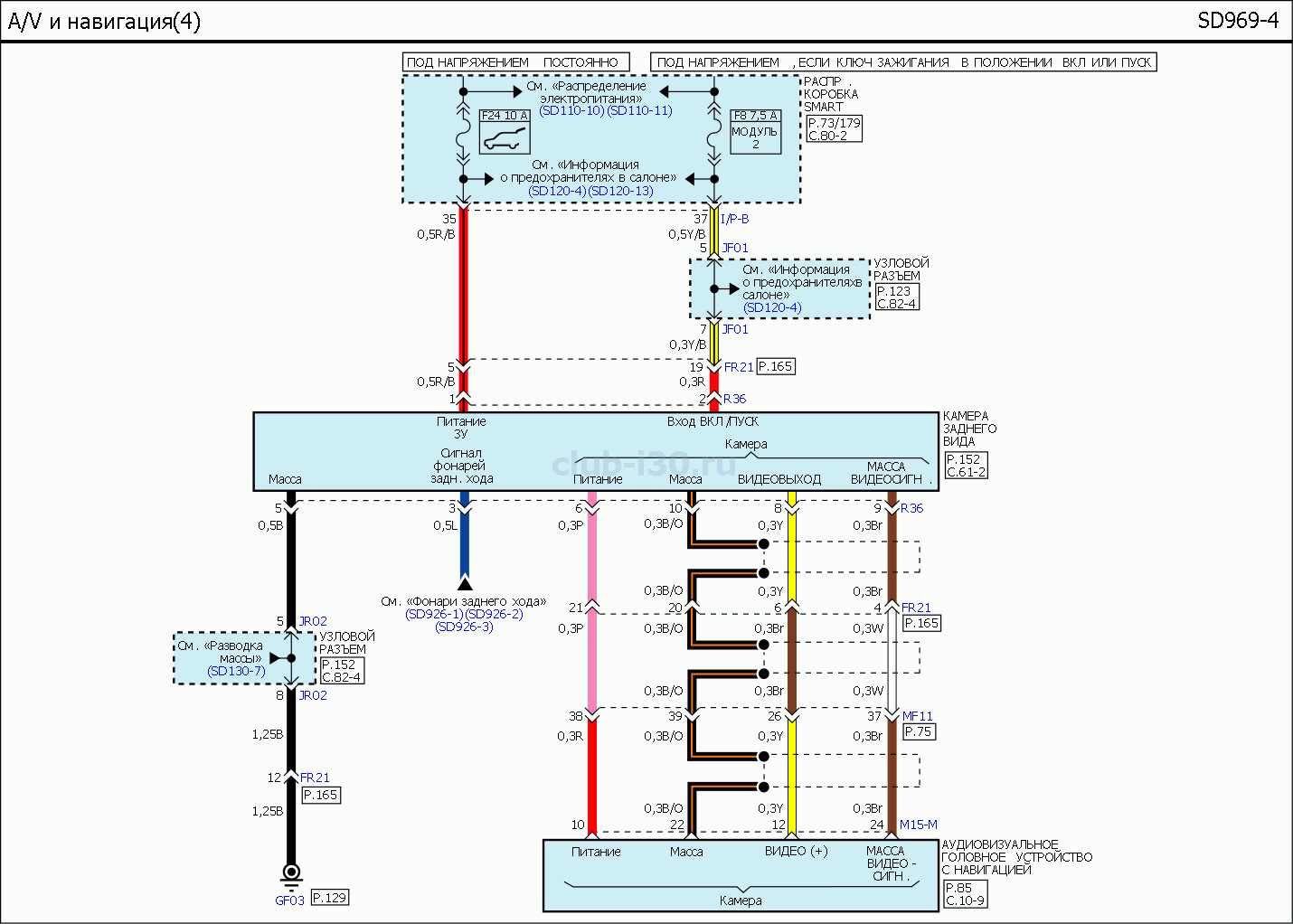Click FR21 connector label at pin 19
The height and width of the screenshot is (924, 1293).
click(739, 367)
